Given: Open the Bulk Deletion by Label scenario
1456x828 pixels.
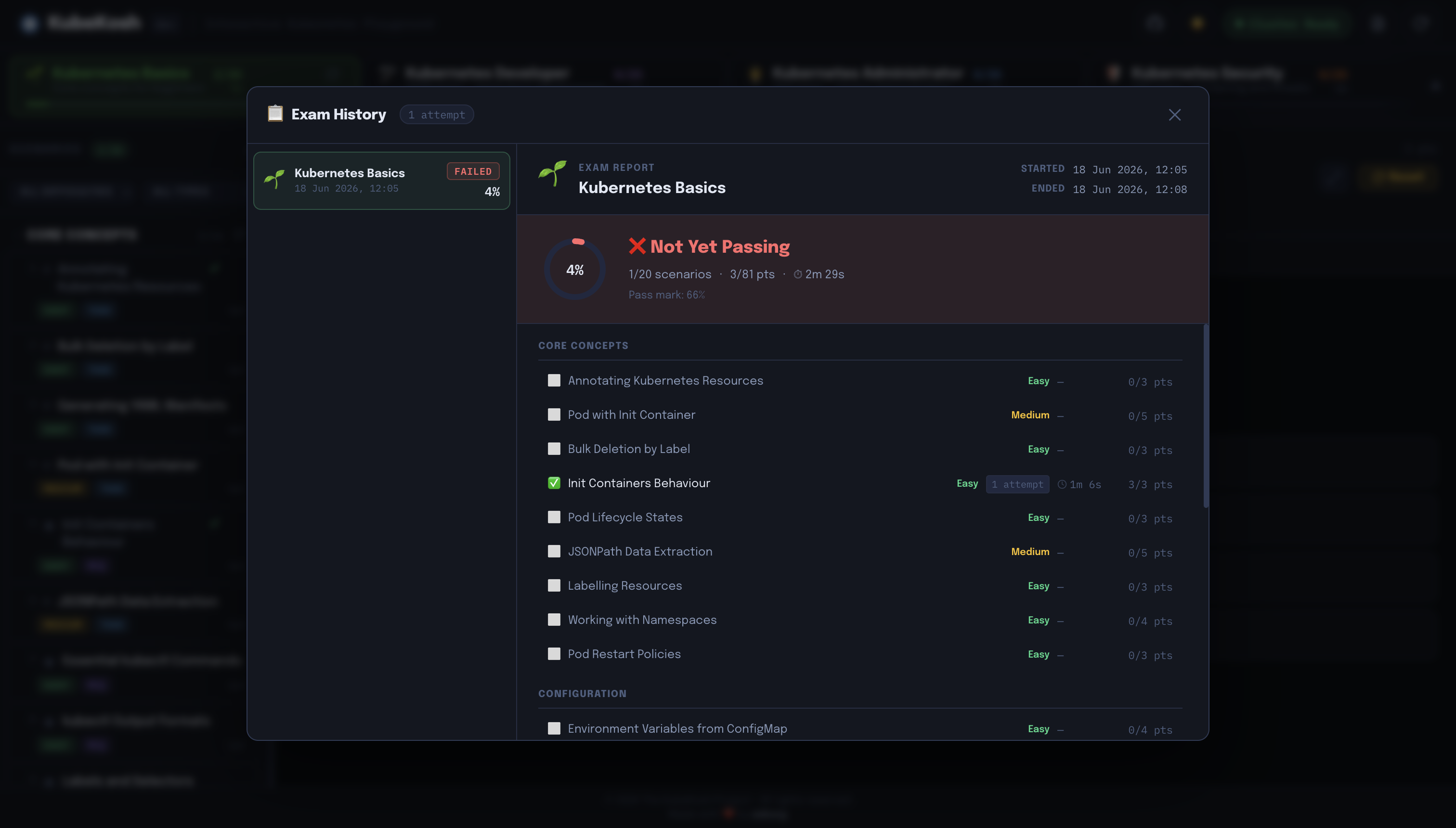Looking at the screenshot, I should (860, 449).
